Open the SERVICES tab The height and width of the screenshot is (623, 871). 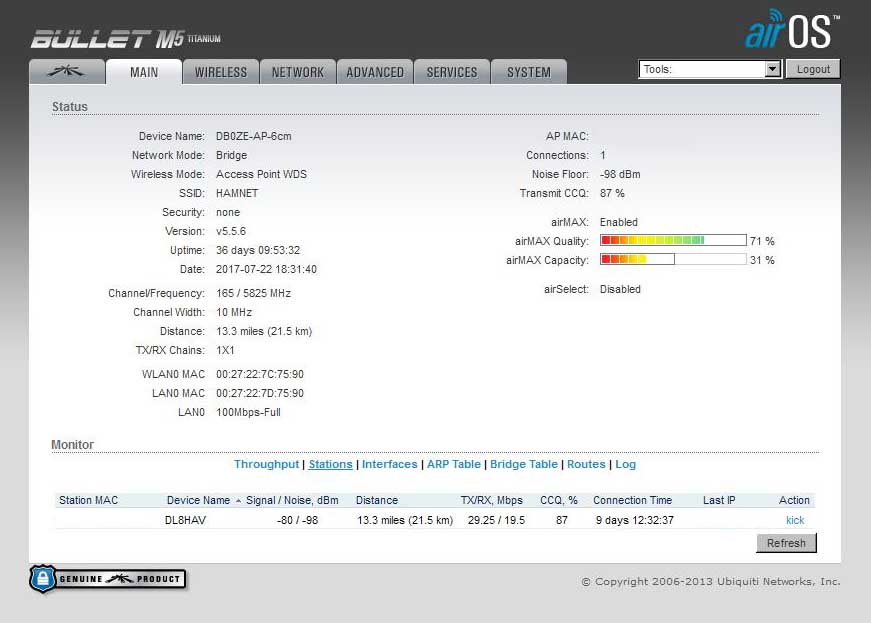coord(452,72)
